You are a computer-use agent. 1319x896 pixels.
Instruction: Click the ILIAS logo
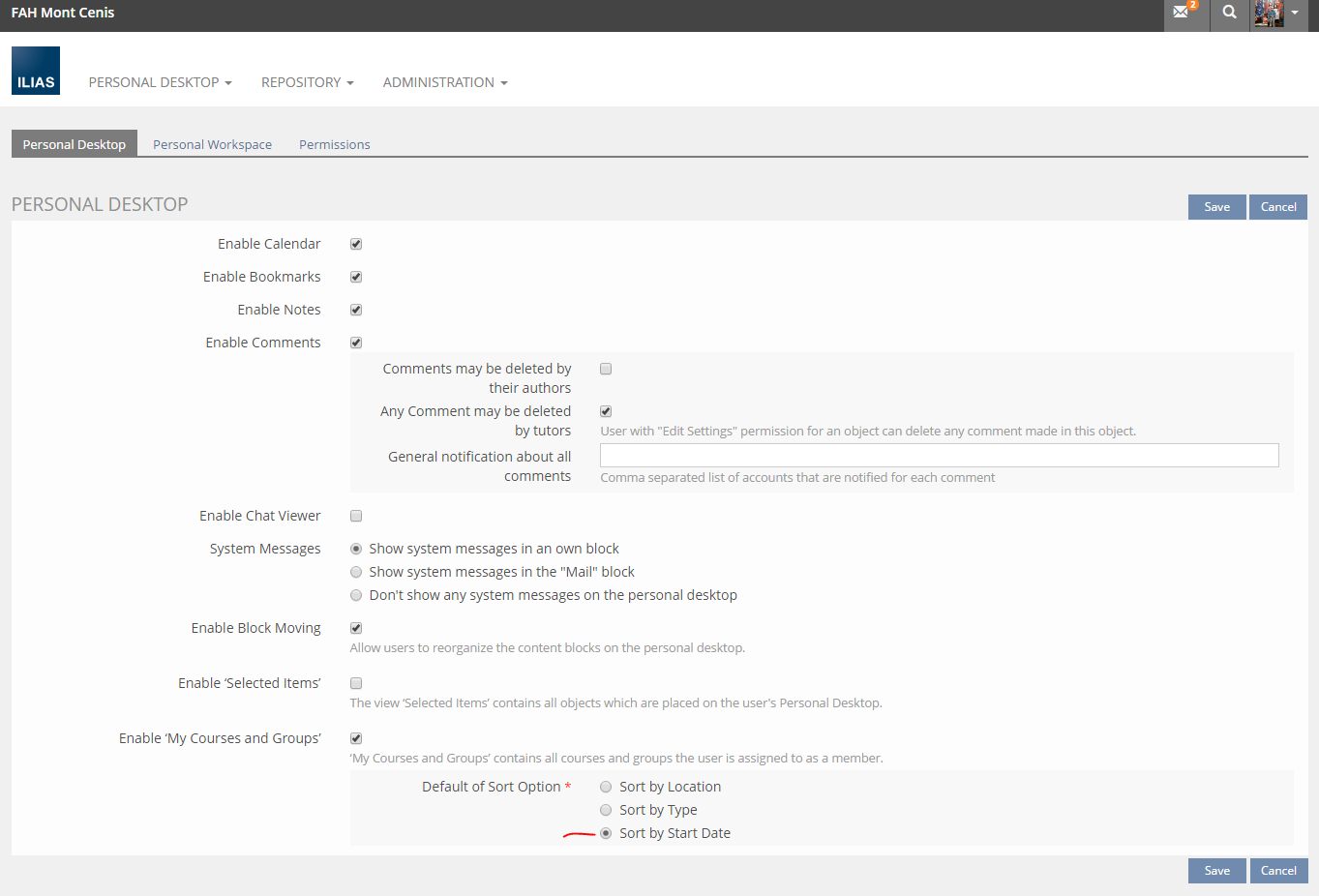(36, 71)
